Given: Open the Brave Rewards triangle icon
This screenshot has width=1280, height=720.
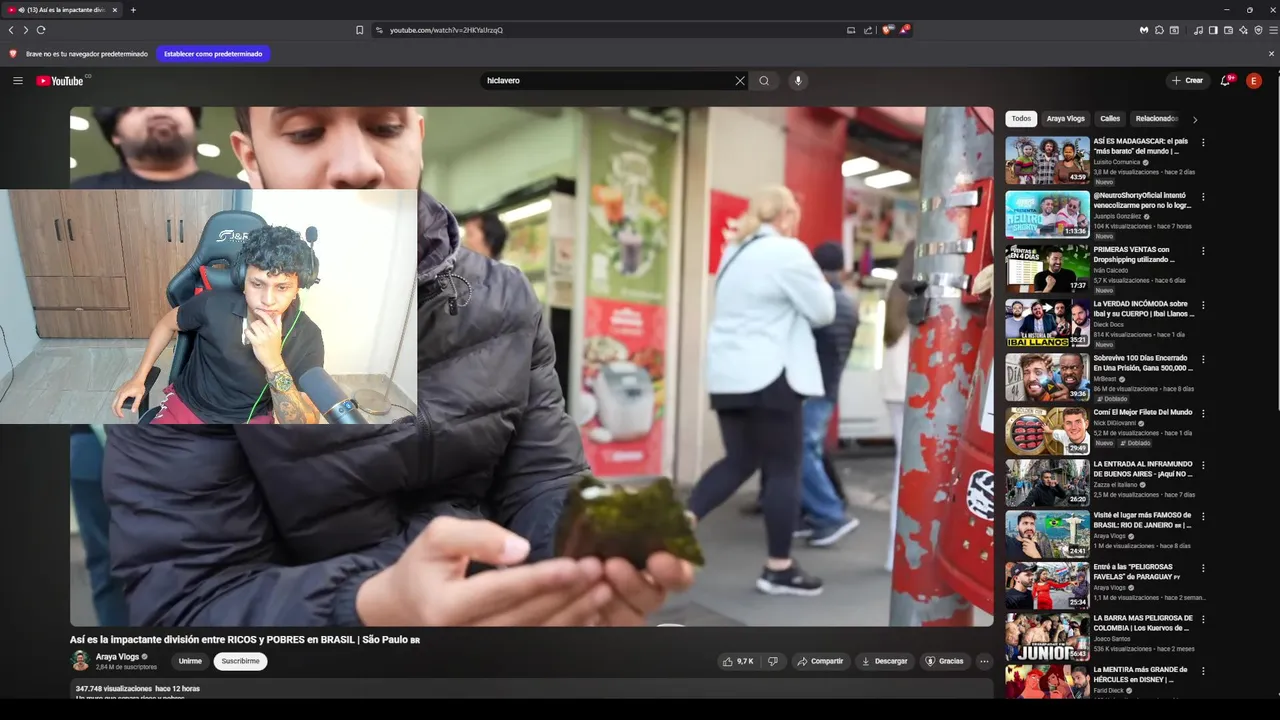Looking at the screenshot, I should point(904,30).
